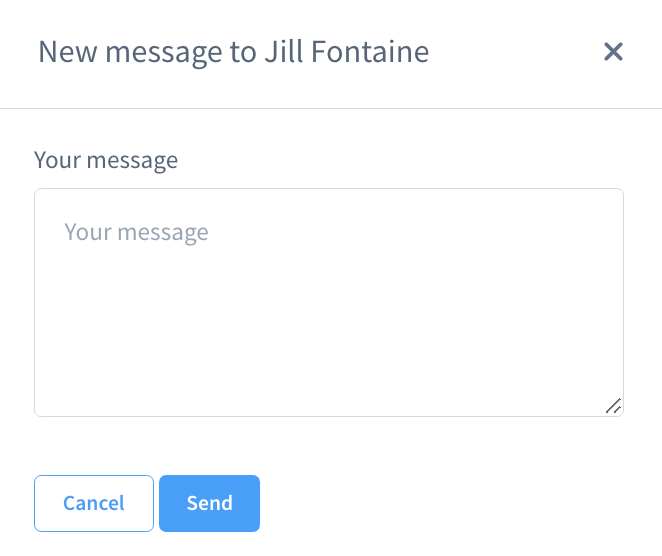This screenshot has width=662, height=556.
Task: Select the Jill Fontaine name in the title
Action: (x=346, y=52)
